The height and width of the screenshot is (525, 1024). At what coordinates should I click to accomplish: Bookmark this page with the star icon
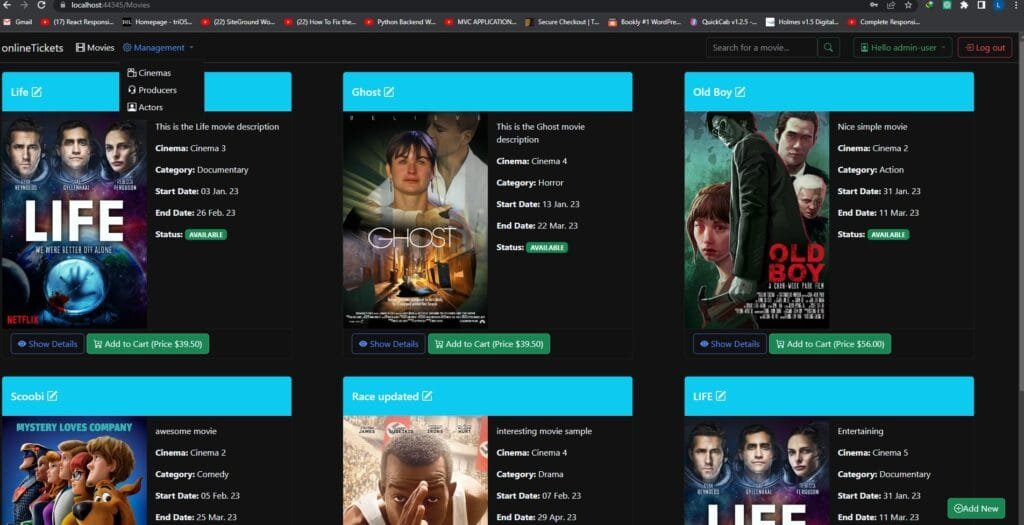[908, 5]
